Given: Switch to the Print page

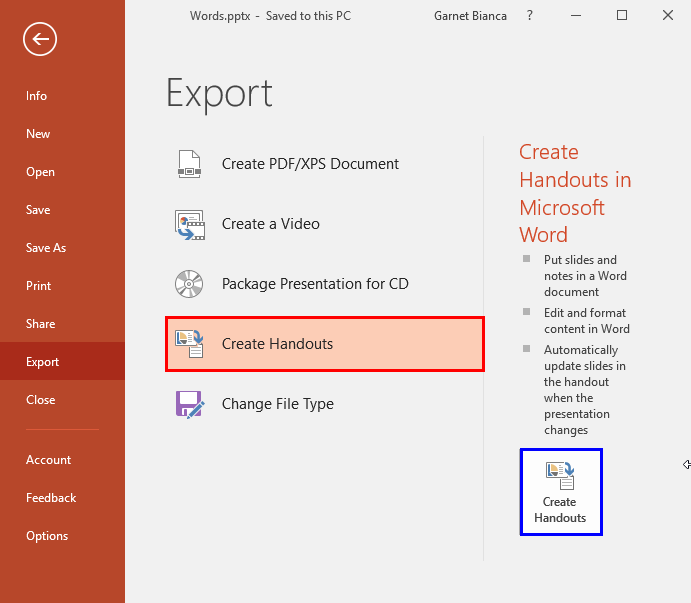Looking at the screenshot, I should coord(38,286).
